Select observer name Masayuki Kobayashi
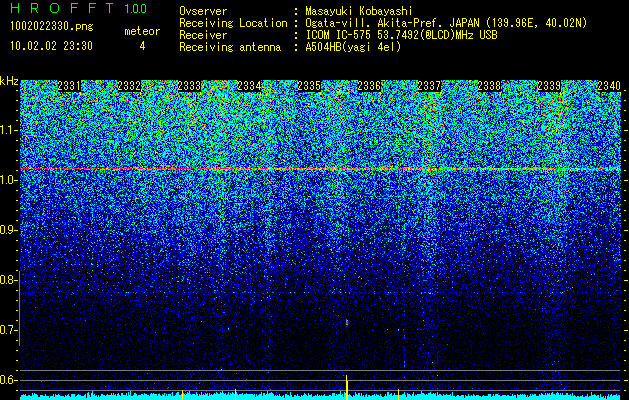 359,11
